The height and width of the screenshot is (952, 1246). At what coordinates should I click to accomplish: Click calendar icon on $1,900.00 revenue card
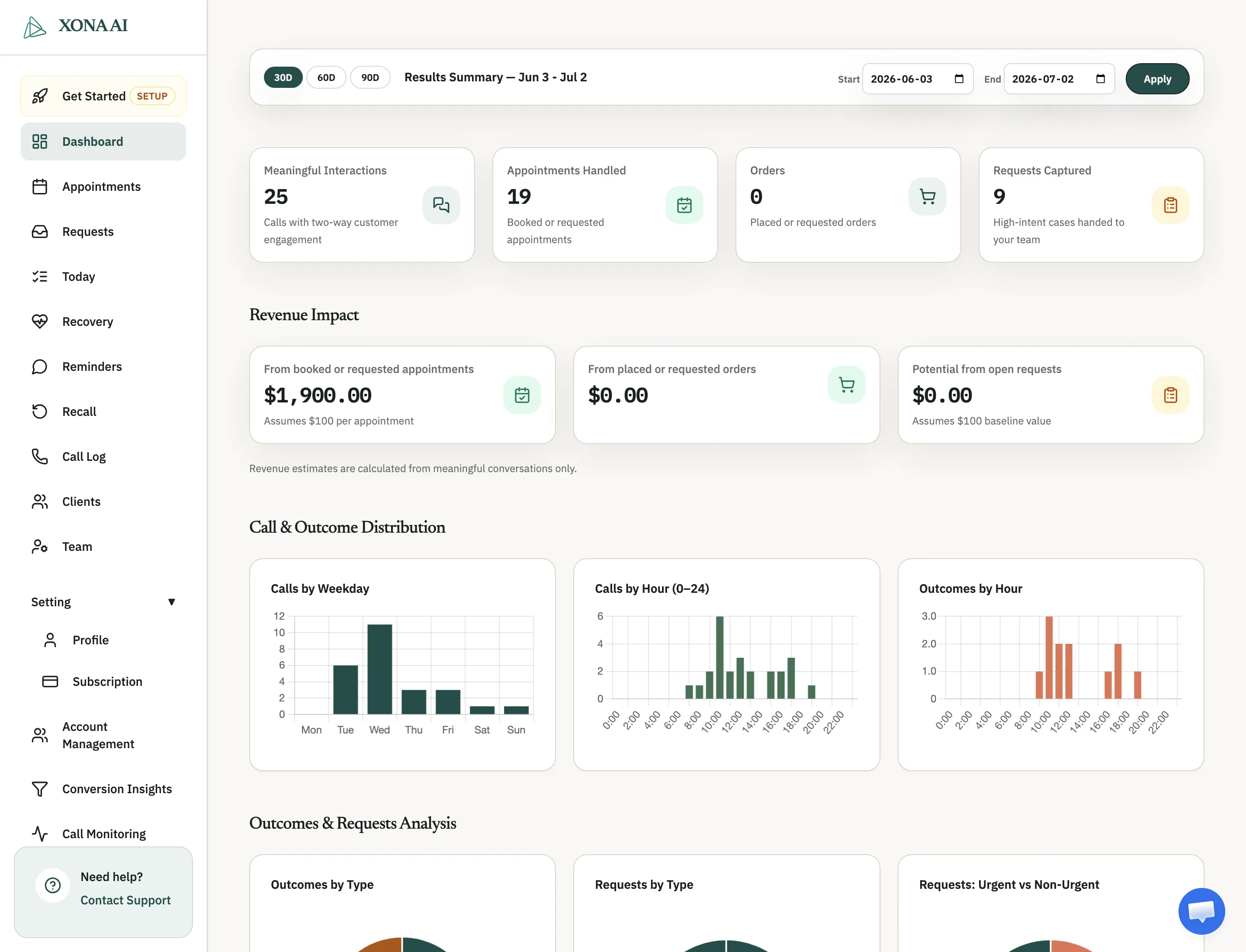tap(522, 395)
